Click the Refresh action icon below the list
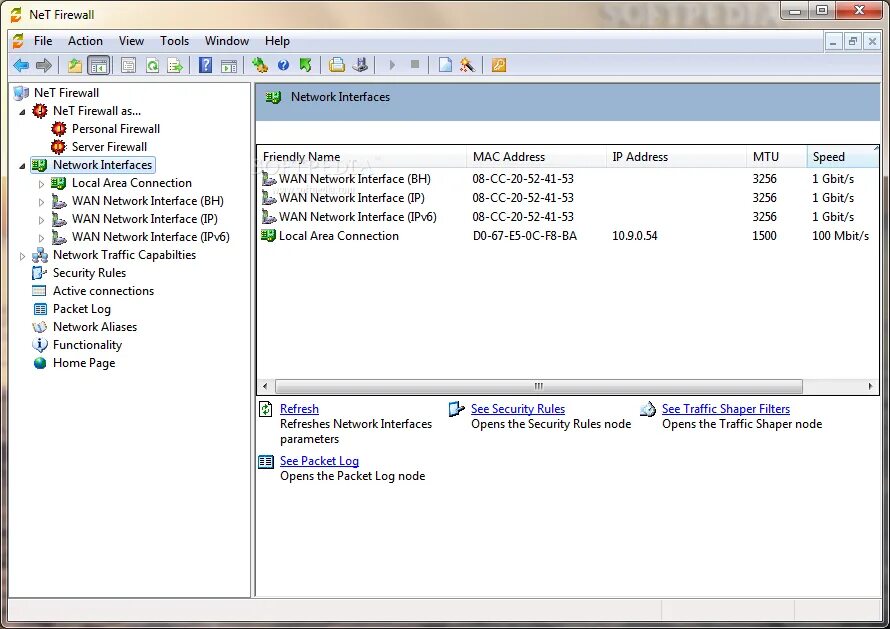890x629 pixels. point(266,409)
